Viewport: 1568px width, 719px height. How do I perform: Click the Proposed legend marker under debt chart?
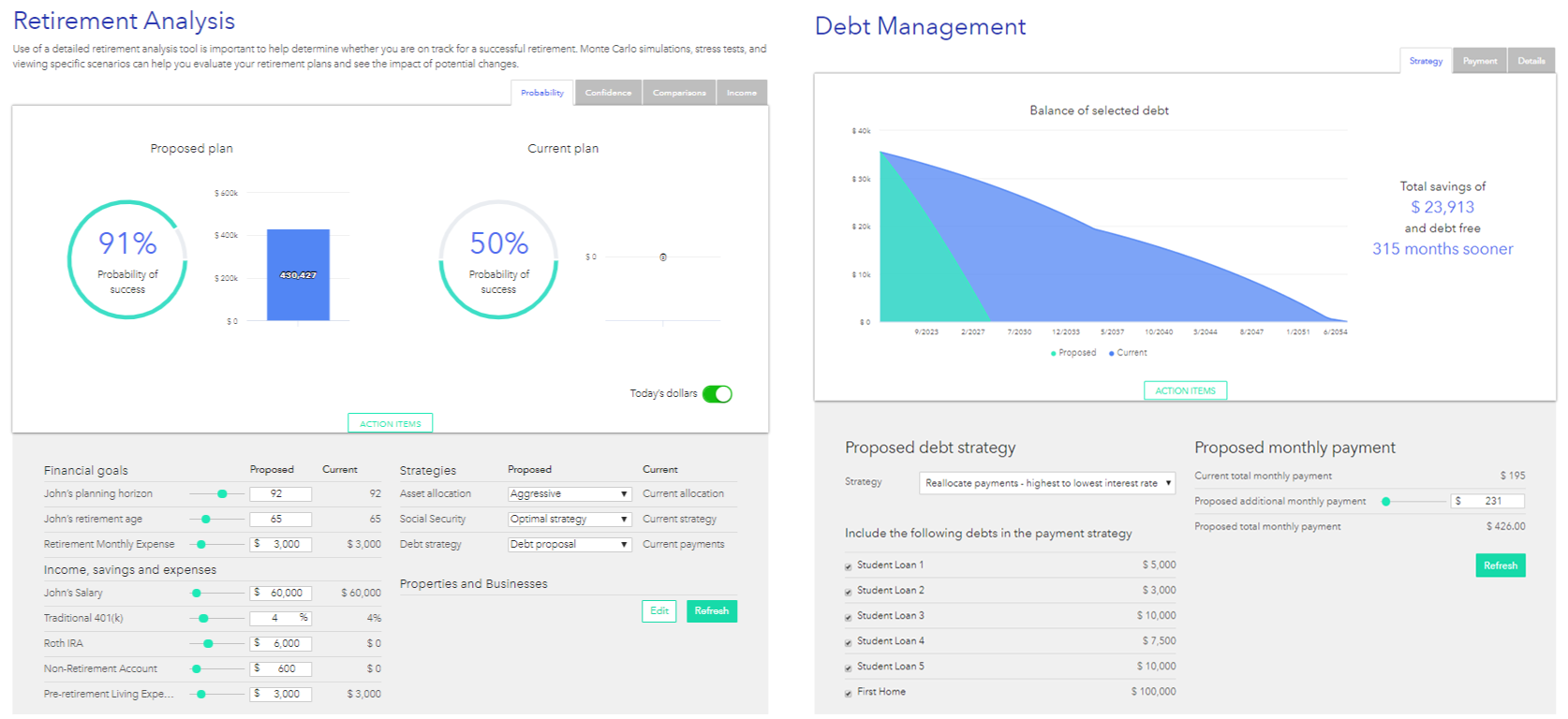(x=1054, y=354)
